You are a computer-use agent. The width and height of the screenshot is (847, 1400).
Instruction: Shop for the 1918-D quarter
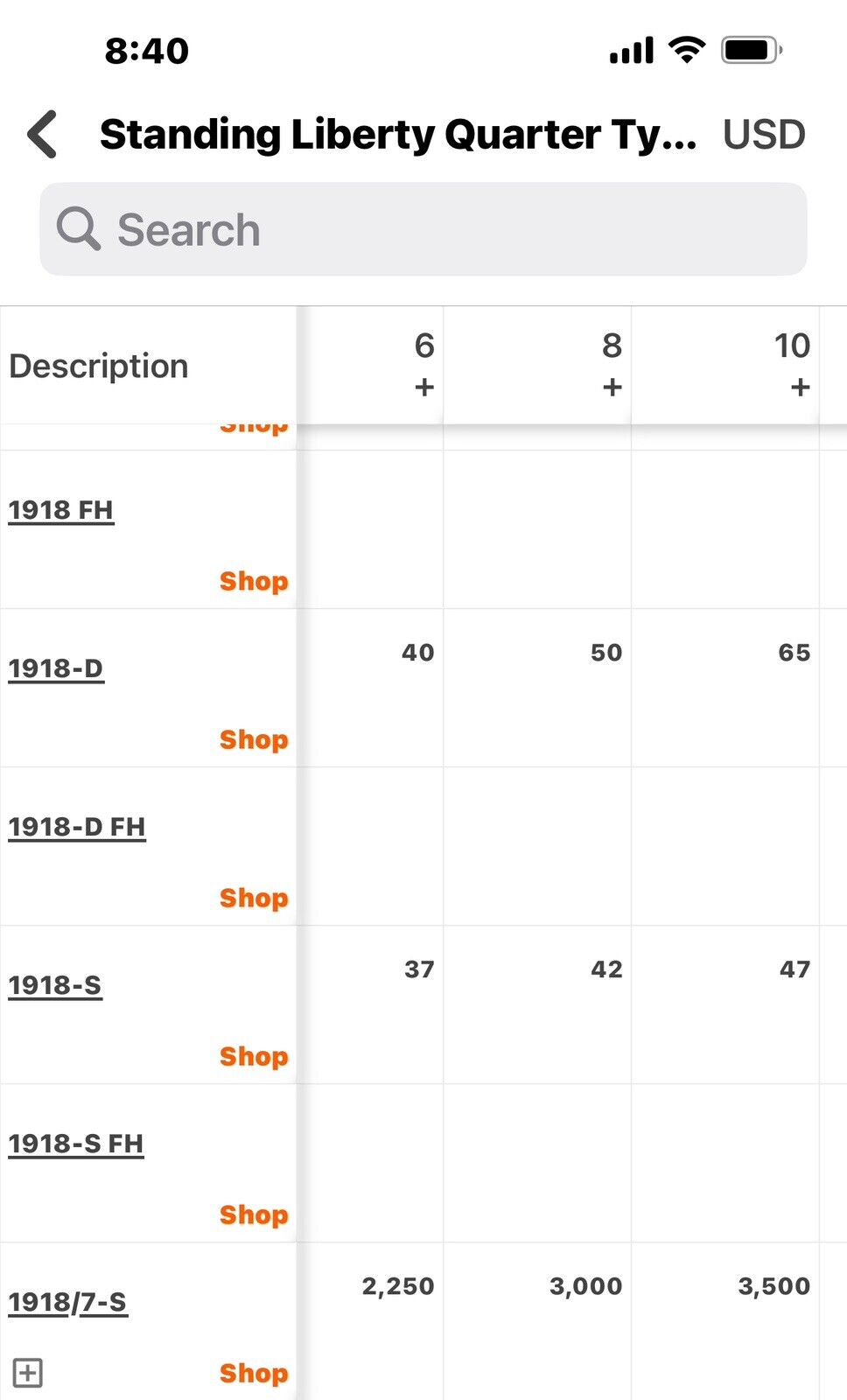(254, 739)
